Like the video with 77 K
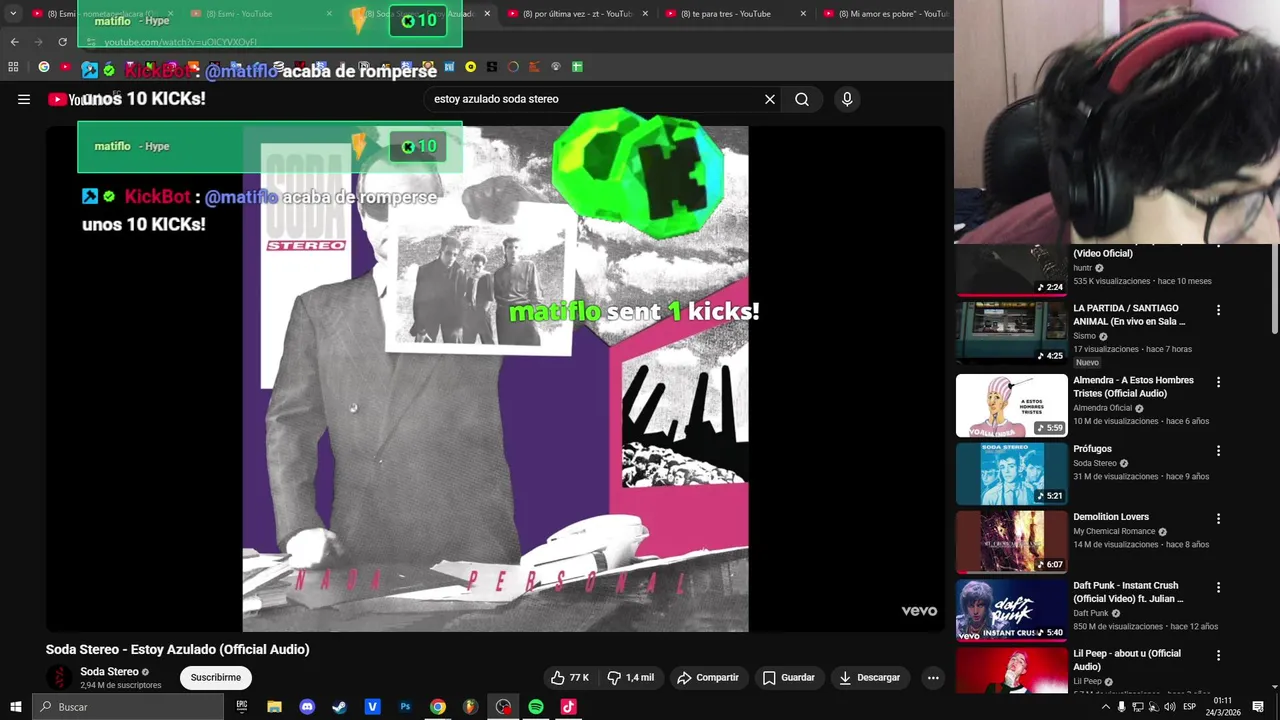1280x720 pixels. tap(570, 678)
